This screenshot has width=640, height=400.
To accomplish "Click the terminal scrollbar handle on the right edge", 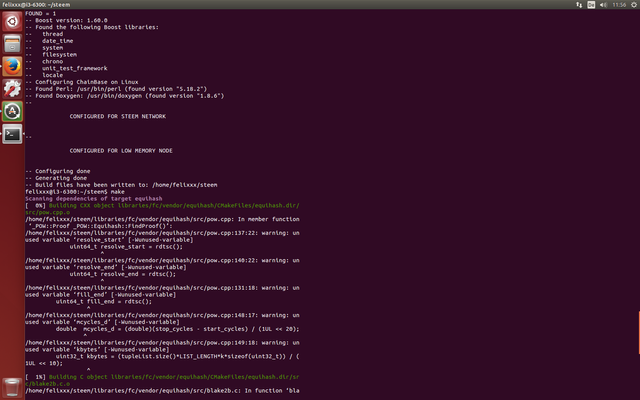I will [639, 333].
